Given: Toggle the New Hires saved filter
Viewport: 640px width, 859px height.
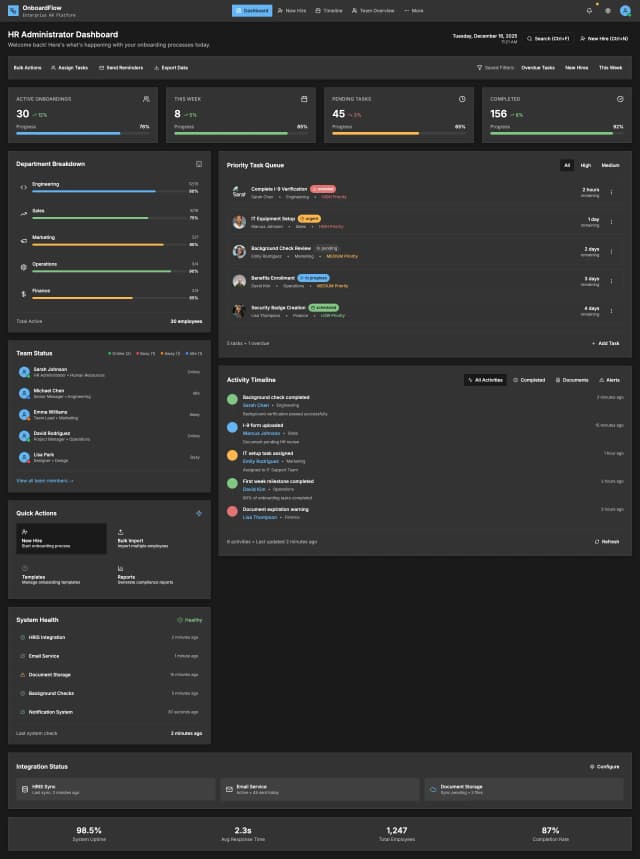Looking at the screenshot, I should point(576,67).
